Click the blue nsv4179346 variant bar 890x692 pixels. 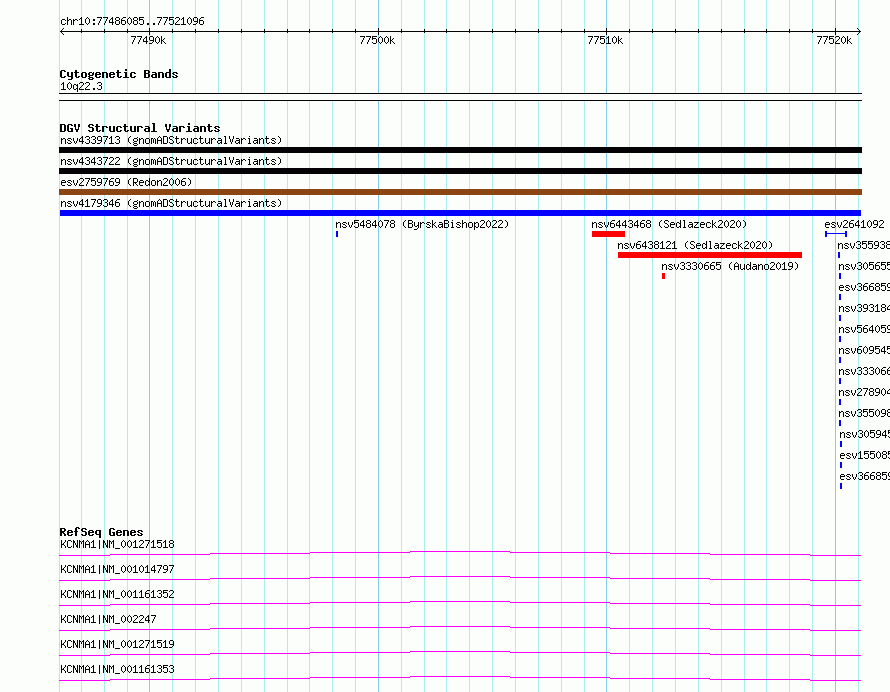coord(460,213)
